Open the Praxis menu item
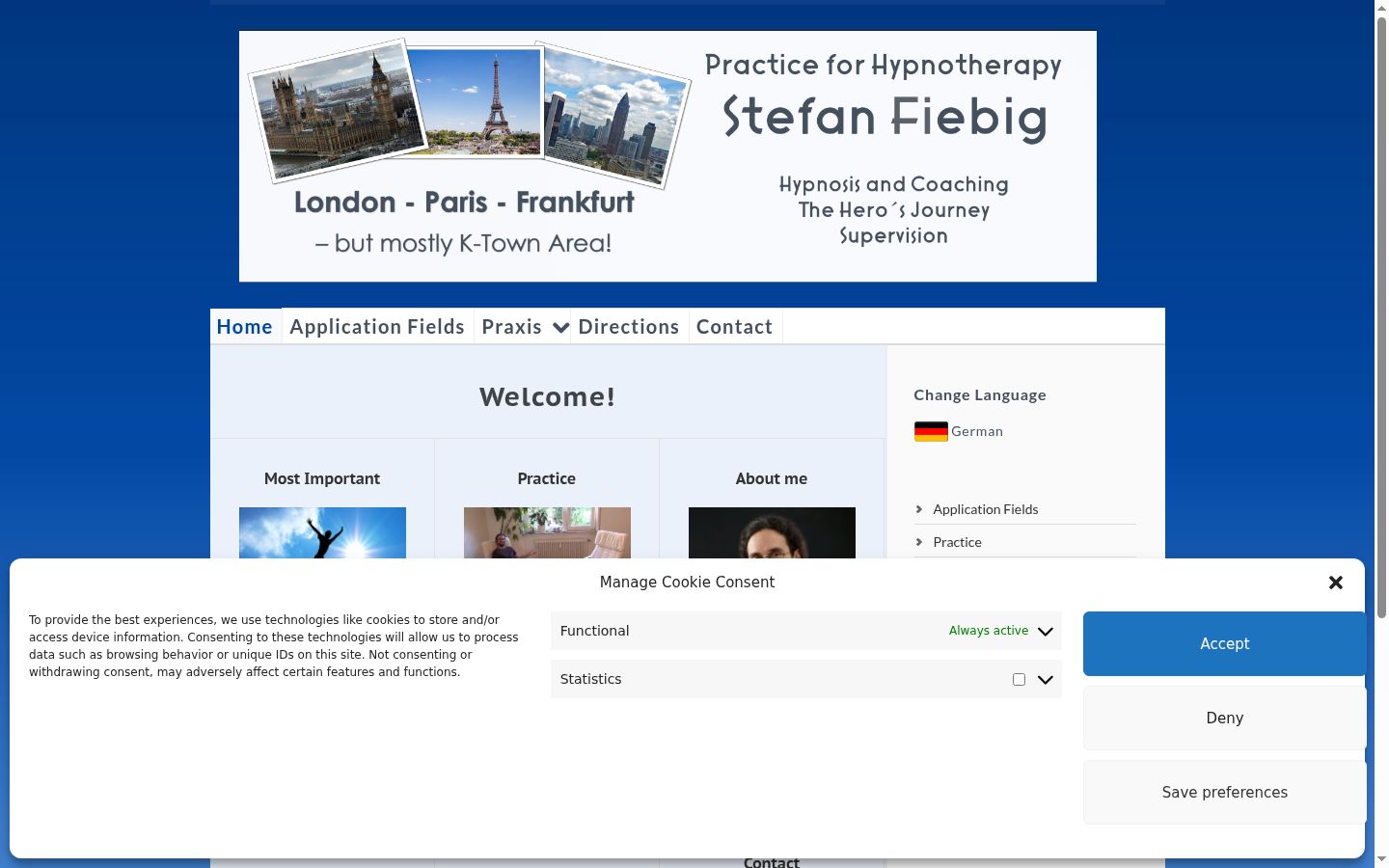 point(512,327)
